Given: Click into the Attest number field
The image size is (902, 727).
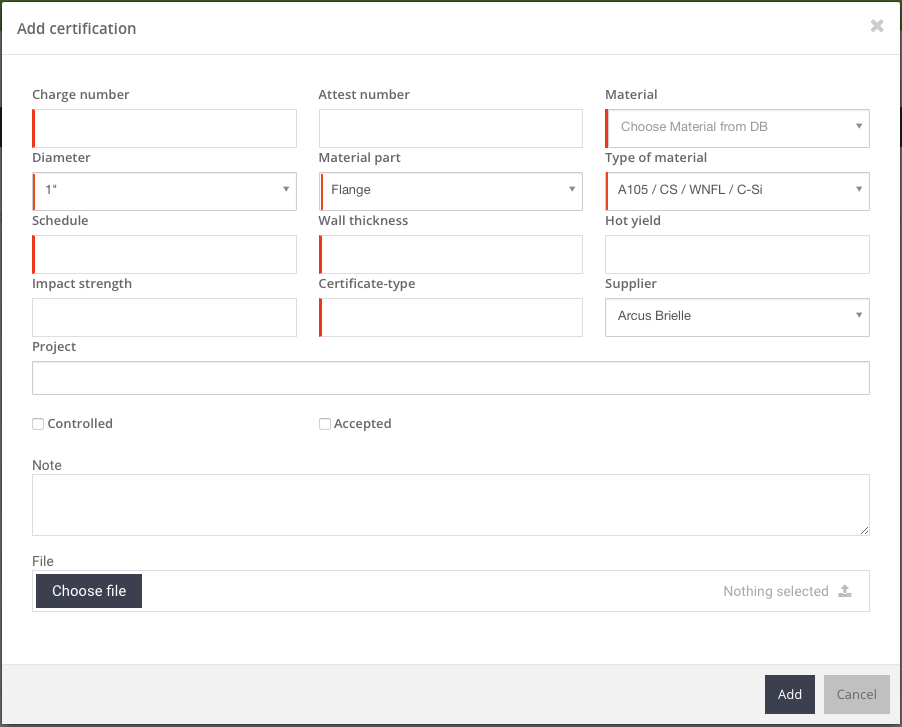Looking at the screenshot, I should coord(451,129).
